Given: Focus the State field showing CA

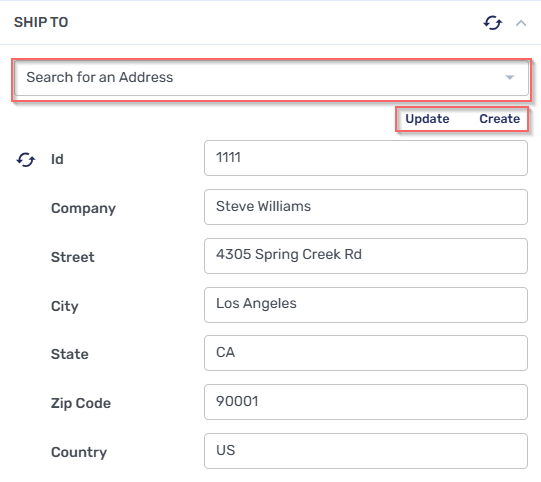Looking at the screenshot, I should click(366, 353).
